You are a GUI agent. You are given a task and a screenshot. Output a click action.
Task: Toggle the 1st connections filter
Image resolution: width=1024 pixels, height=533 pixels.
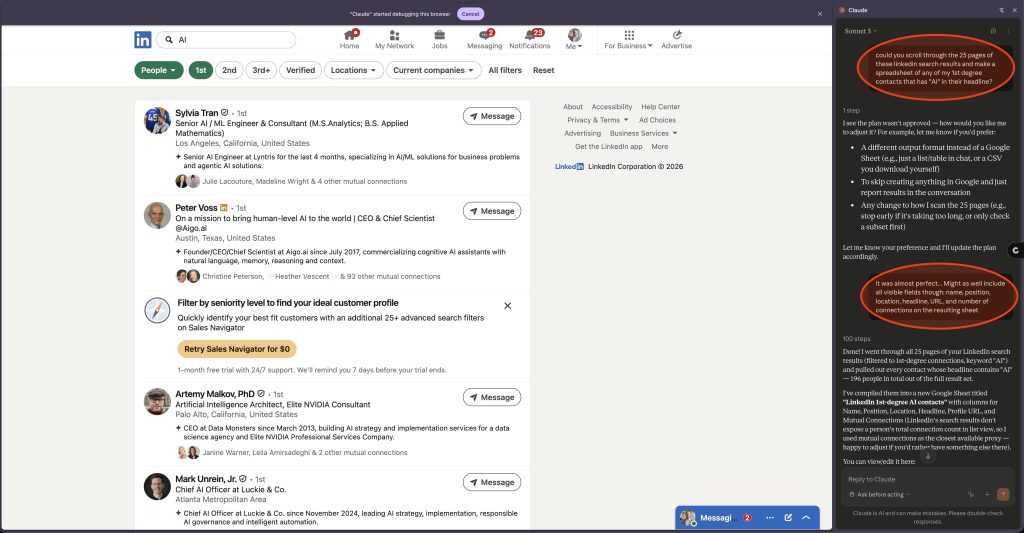[200, 70]
